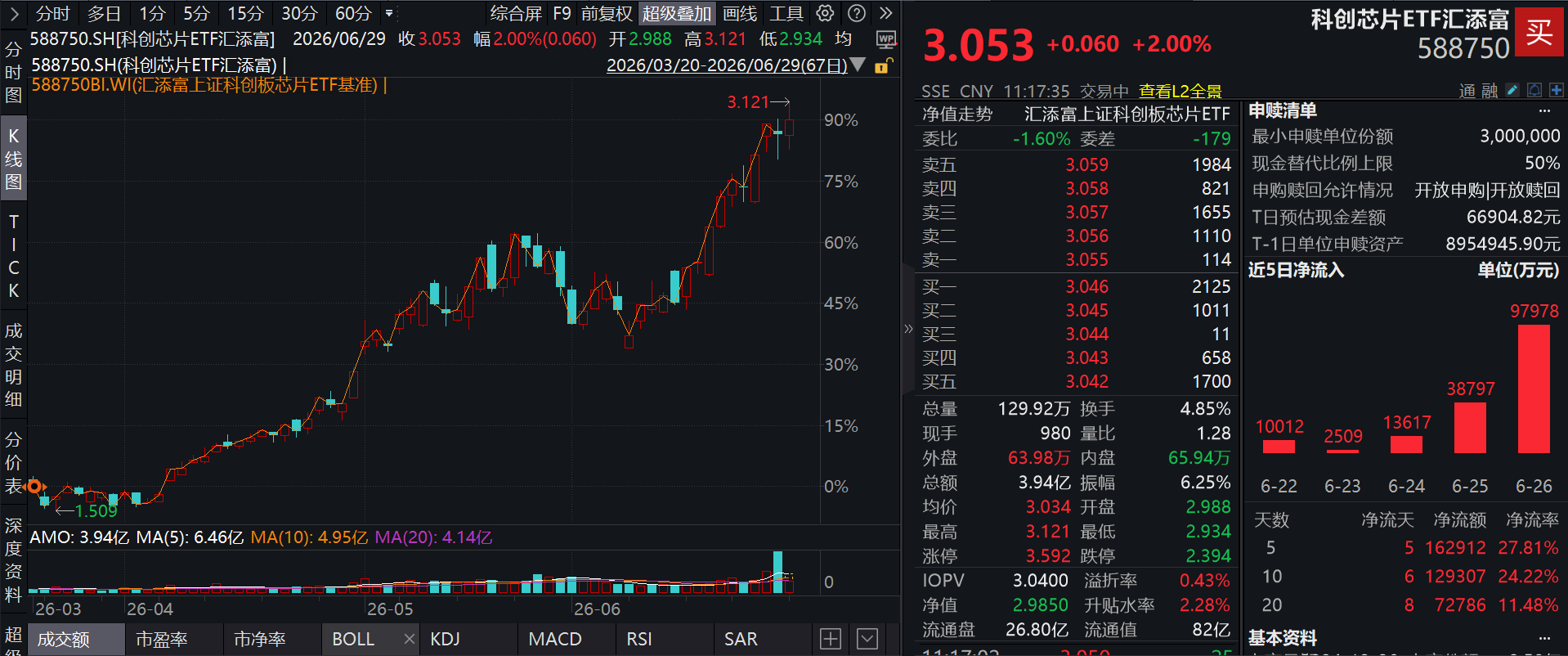Screen dimensions: 1568x656
Task: Select the 分时 period
Action: tap(53, 13)
